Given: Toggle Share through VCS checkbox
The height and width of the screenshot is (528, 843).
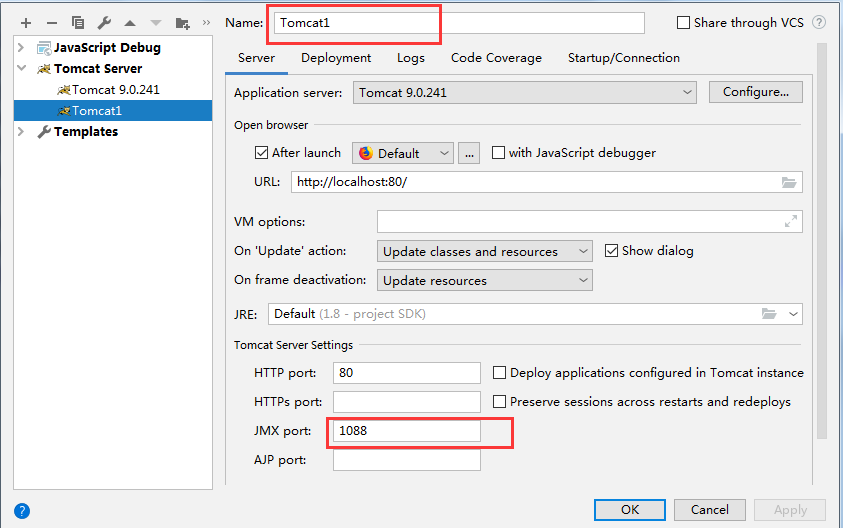Looking at the screenshot, I should point(683,23).
